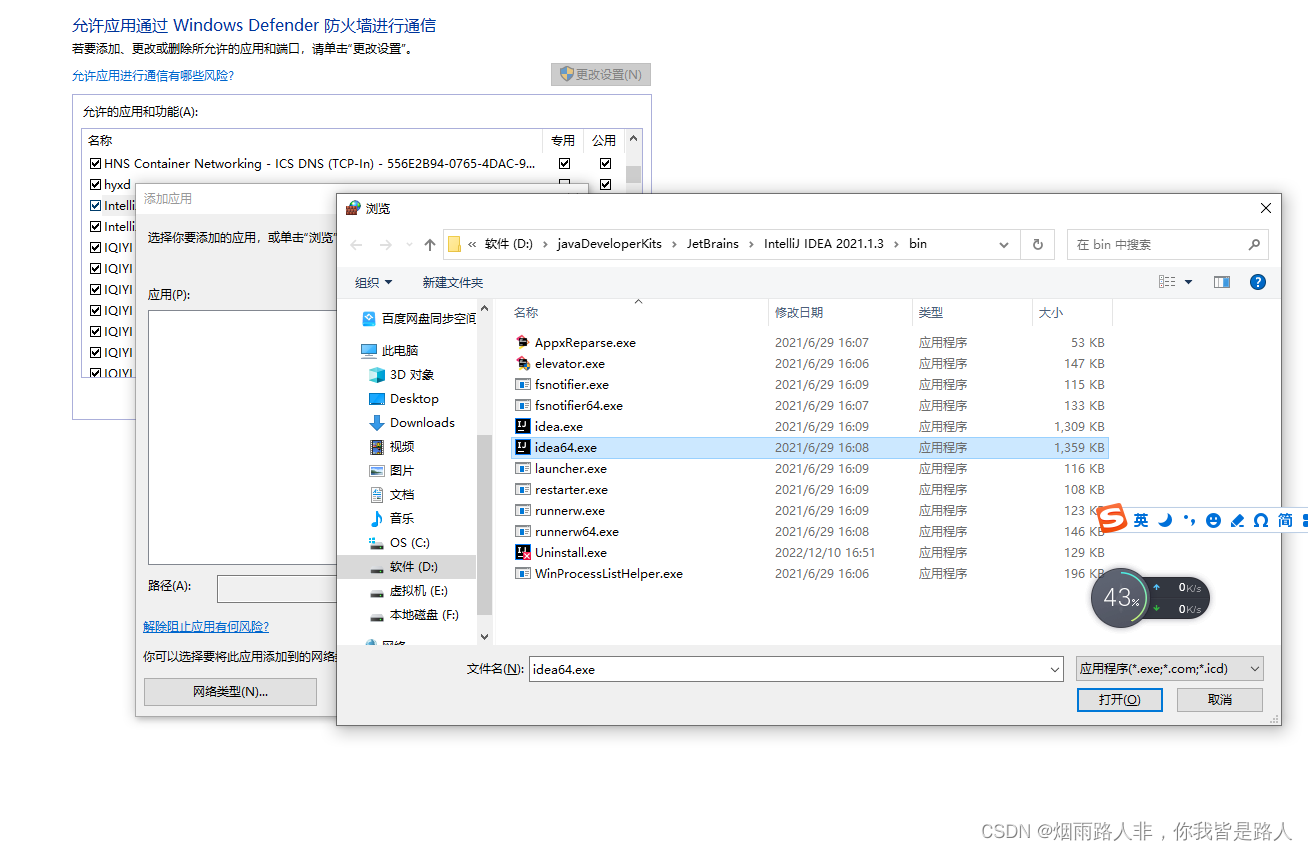Open the 文件名 combo box dropdown

(x=1055, y=669)
